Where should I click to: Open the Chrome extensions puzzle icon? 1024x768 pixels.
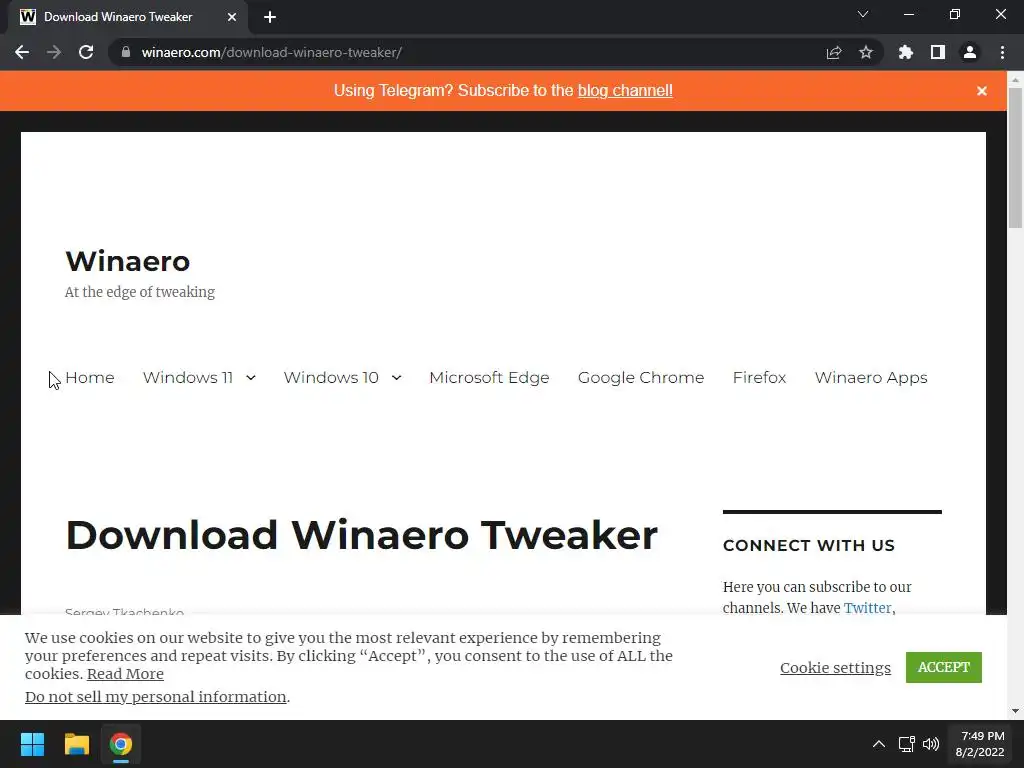[x=906, y=52]
